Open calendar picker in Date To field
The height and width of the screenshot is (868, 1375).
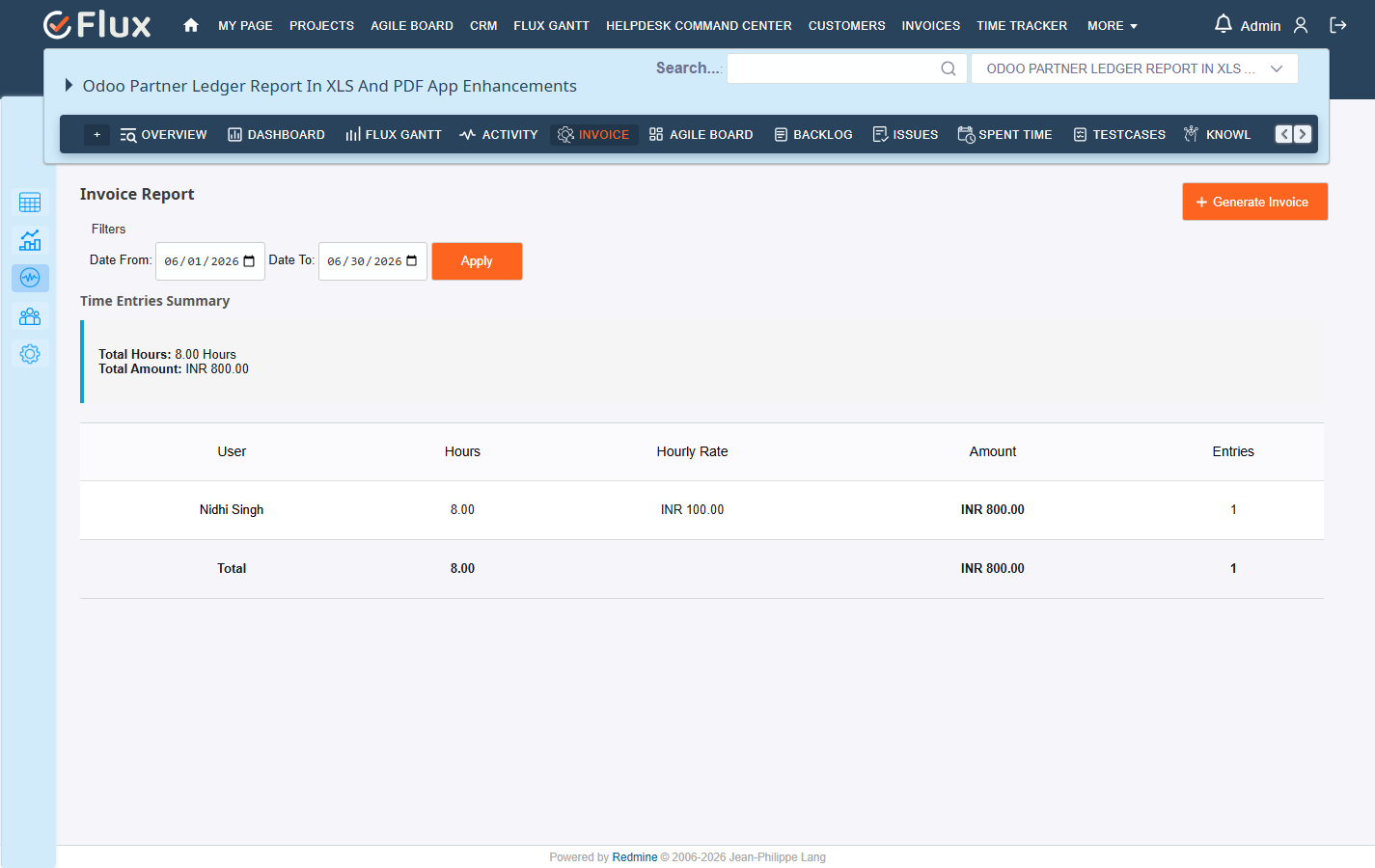(412, 261)
